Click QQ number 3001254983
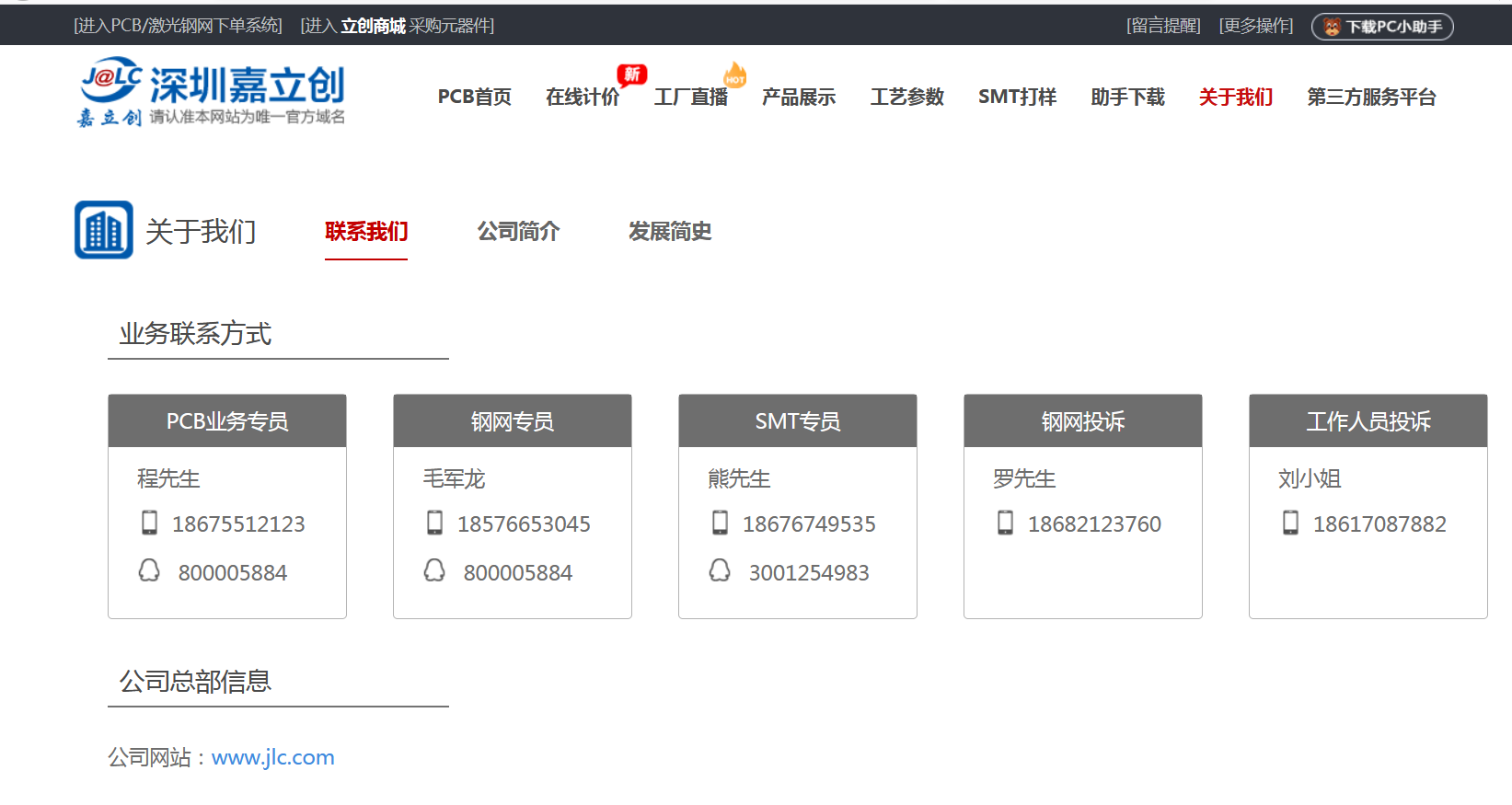 [809, 572]
